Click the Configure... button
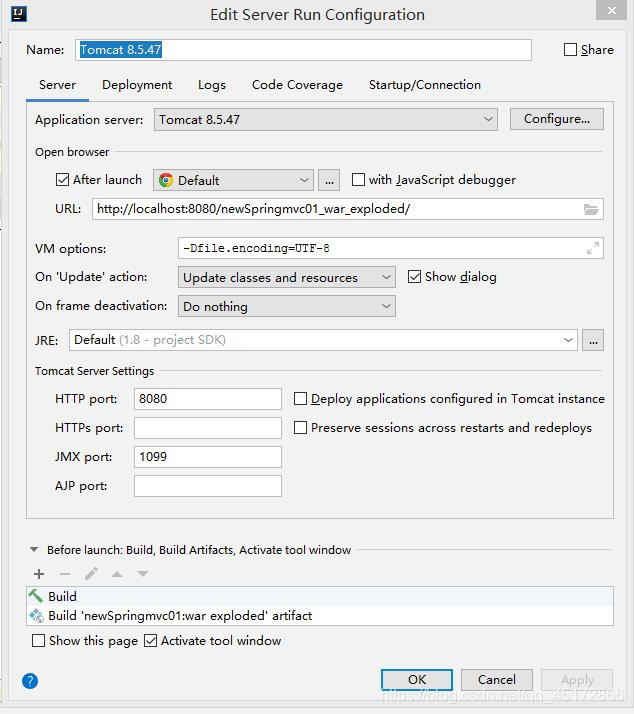 tap(557, 119)
